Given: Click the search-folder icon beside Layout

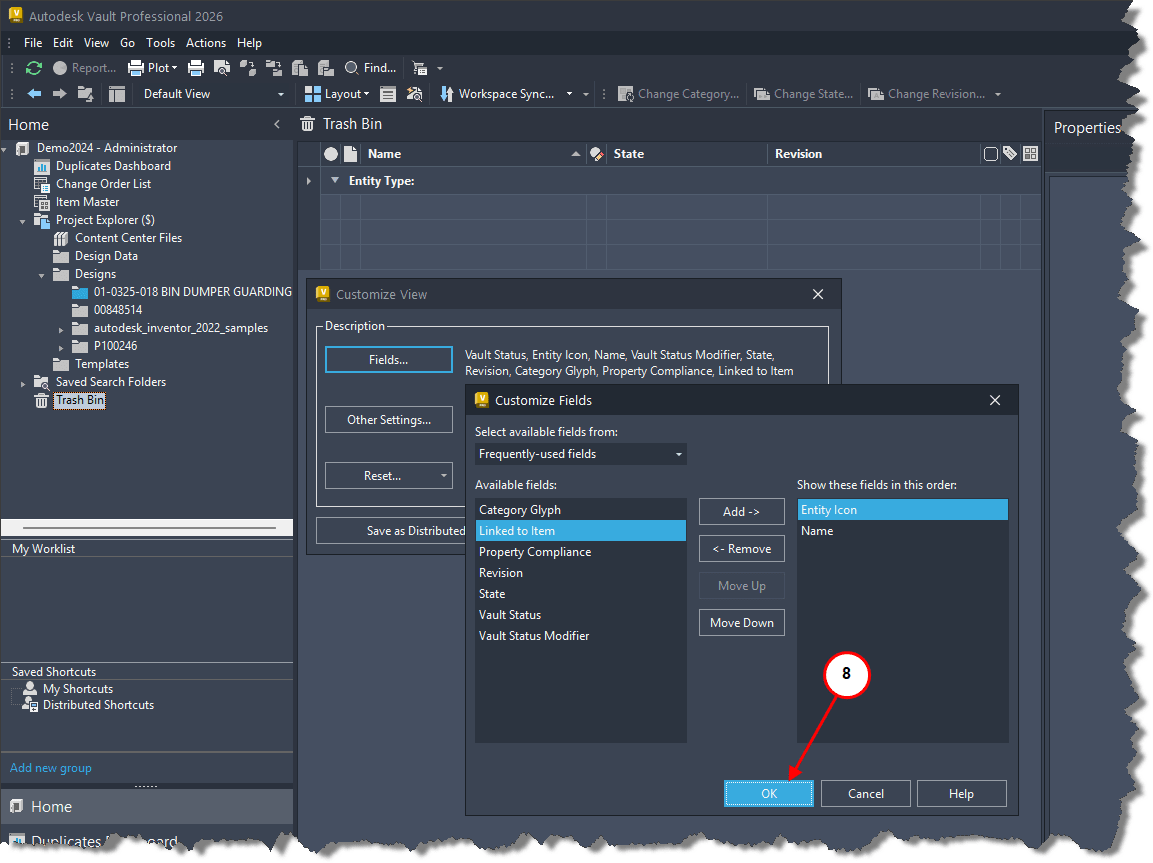Looking at the screenshot, I should [414, 94].
